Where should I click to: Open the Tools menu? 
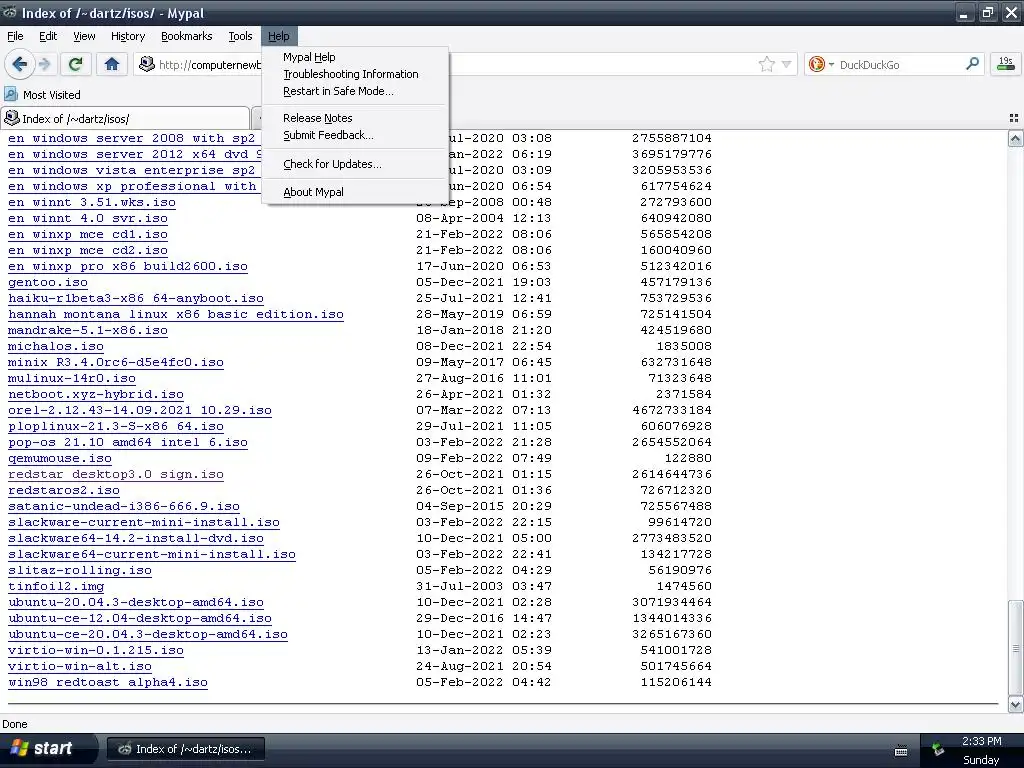240,36
